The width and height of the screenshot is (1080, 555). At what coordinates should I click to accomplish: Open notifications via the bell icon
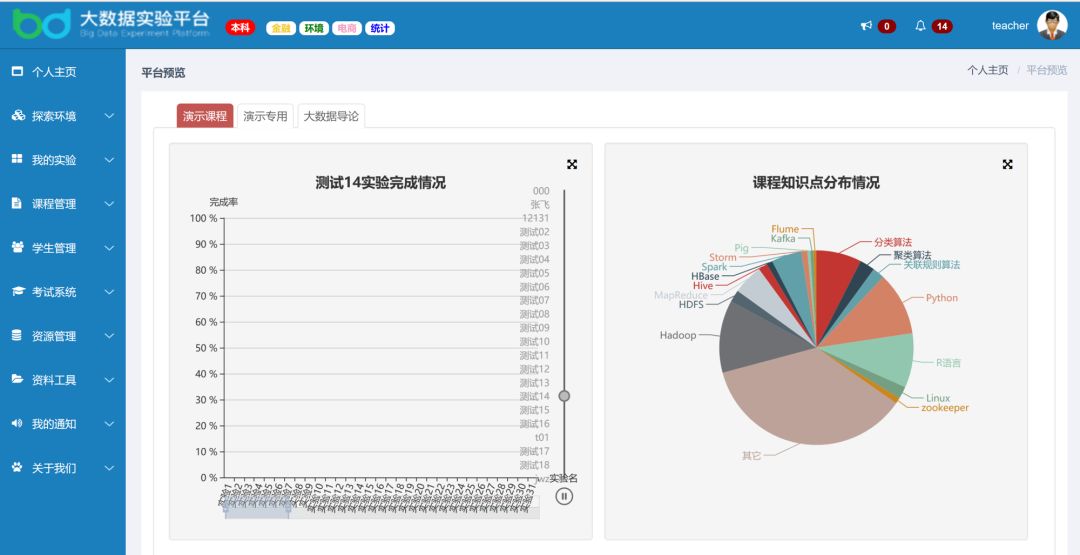920,26
